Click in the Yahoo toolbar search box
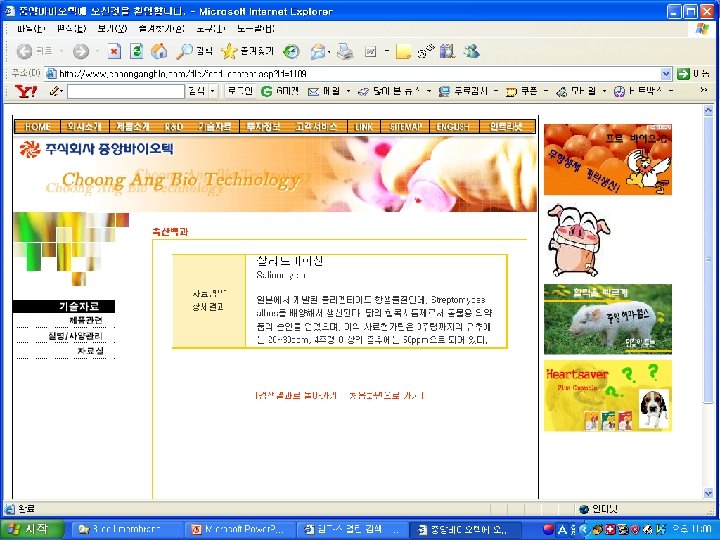This screenshot has width=720, height=540. [126, 91]
